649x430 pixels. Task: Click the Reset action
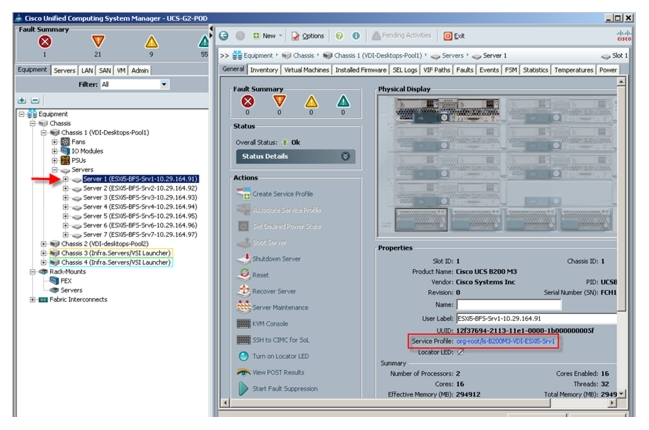point(260,275)
